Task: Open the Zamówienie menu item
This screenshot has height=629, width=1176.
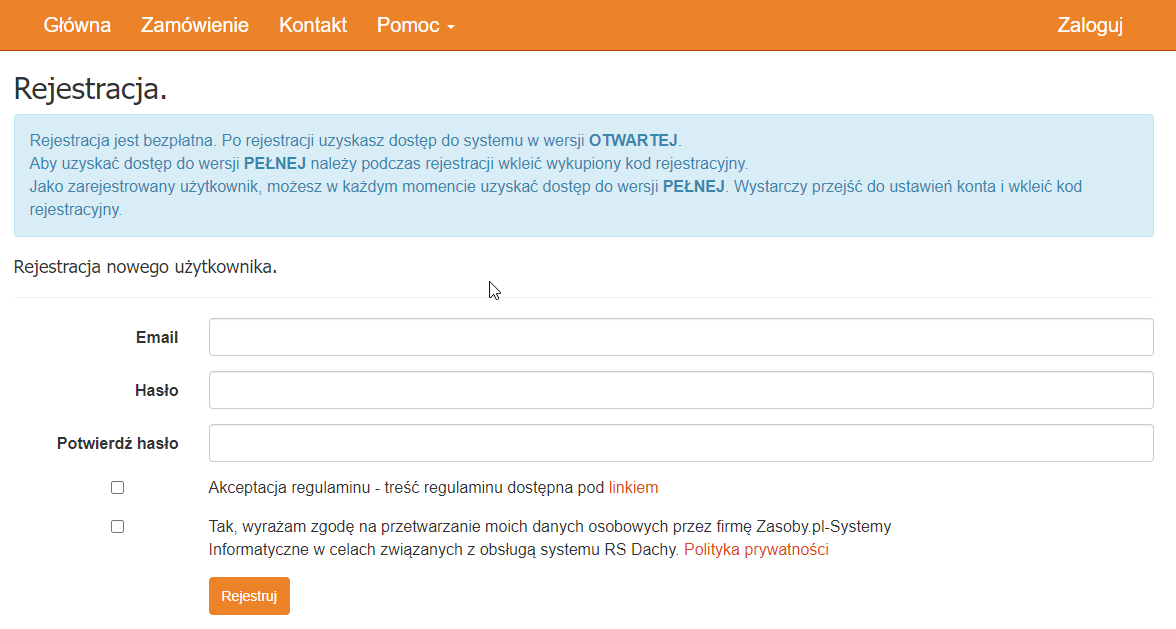Action: [195, 25]
